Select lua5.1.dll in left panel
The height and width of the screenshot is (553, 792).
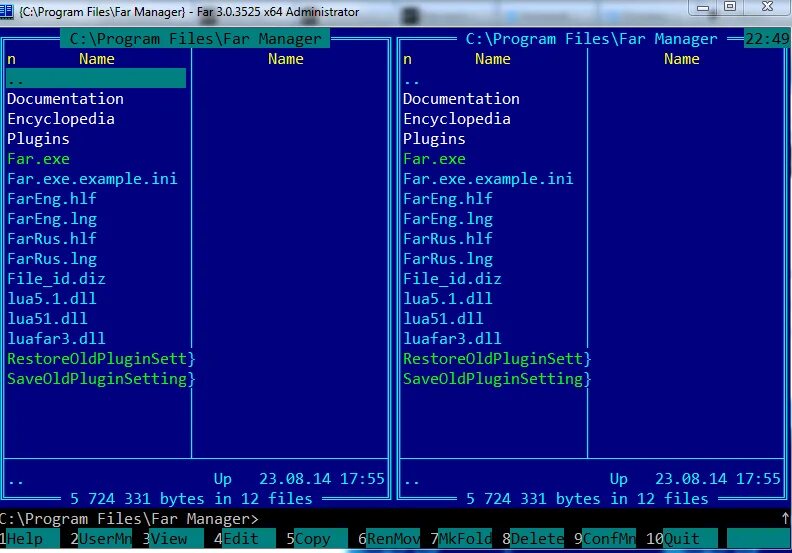(52, 298)
